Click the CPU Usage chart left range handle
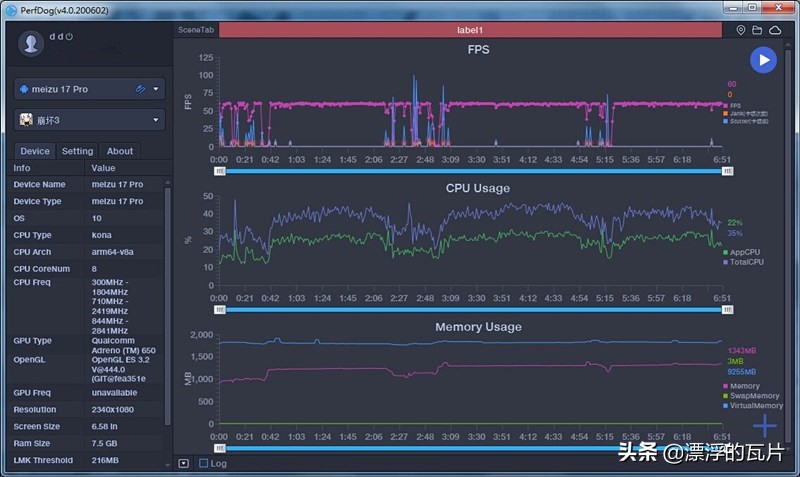The image size is (800, 477). [219, 310]
